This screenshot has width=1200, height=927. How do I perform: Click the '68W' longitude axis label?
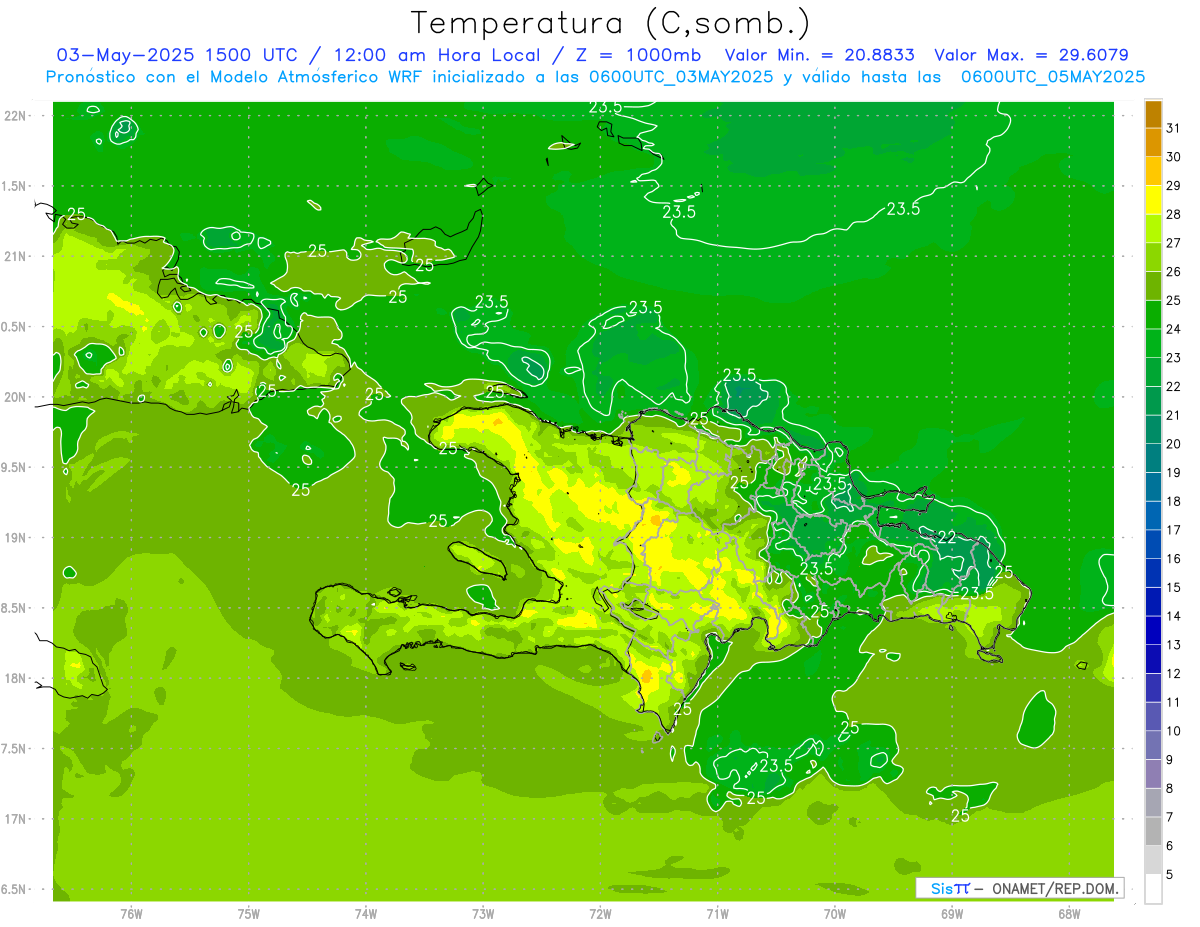(1069, 913)
